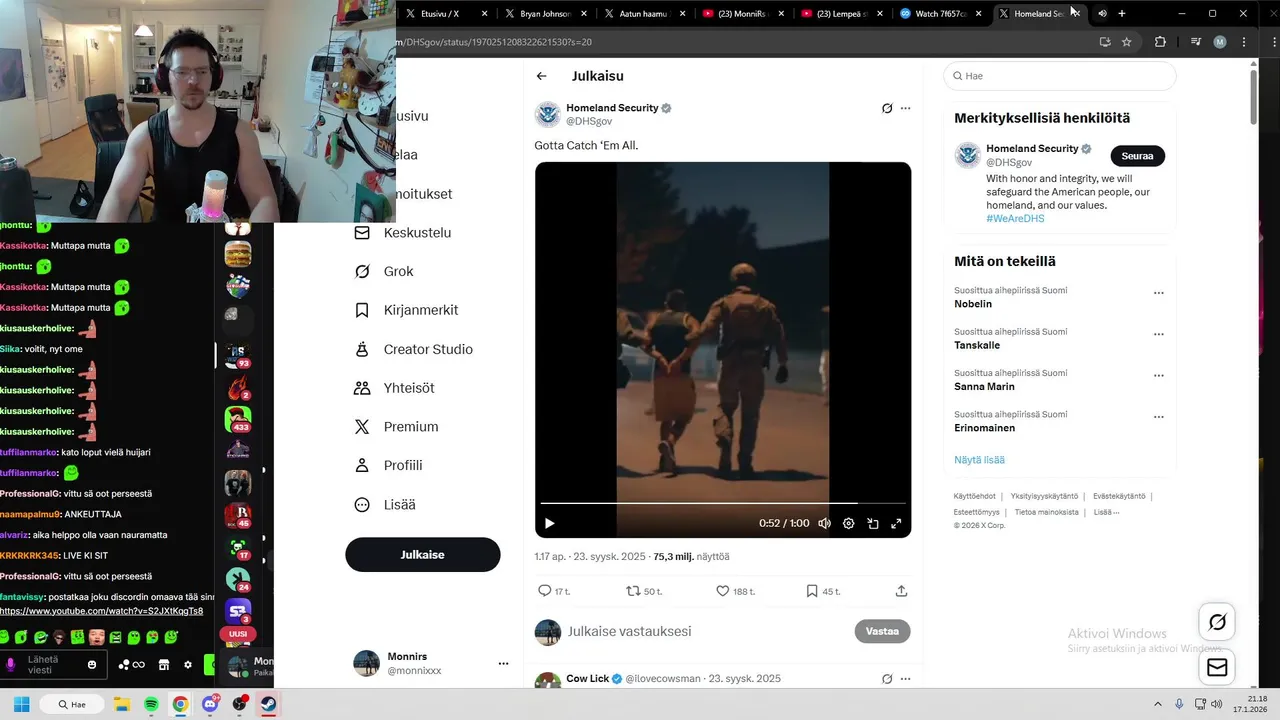The height and width of the screenshot is (720, 1280).
Task: Open Grok in the X sidebar
Action: click(x=384, y=272)
